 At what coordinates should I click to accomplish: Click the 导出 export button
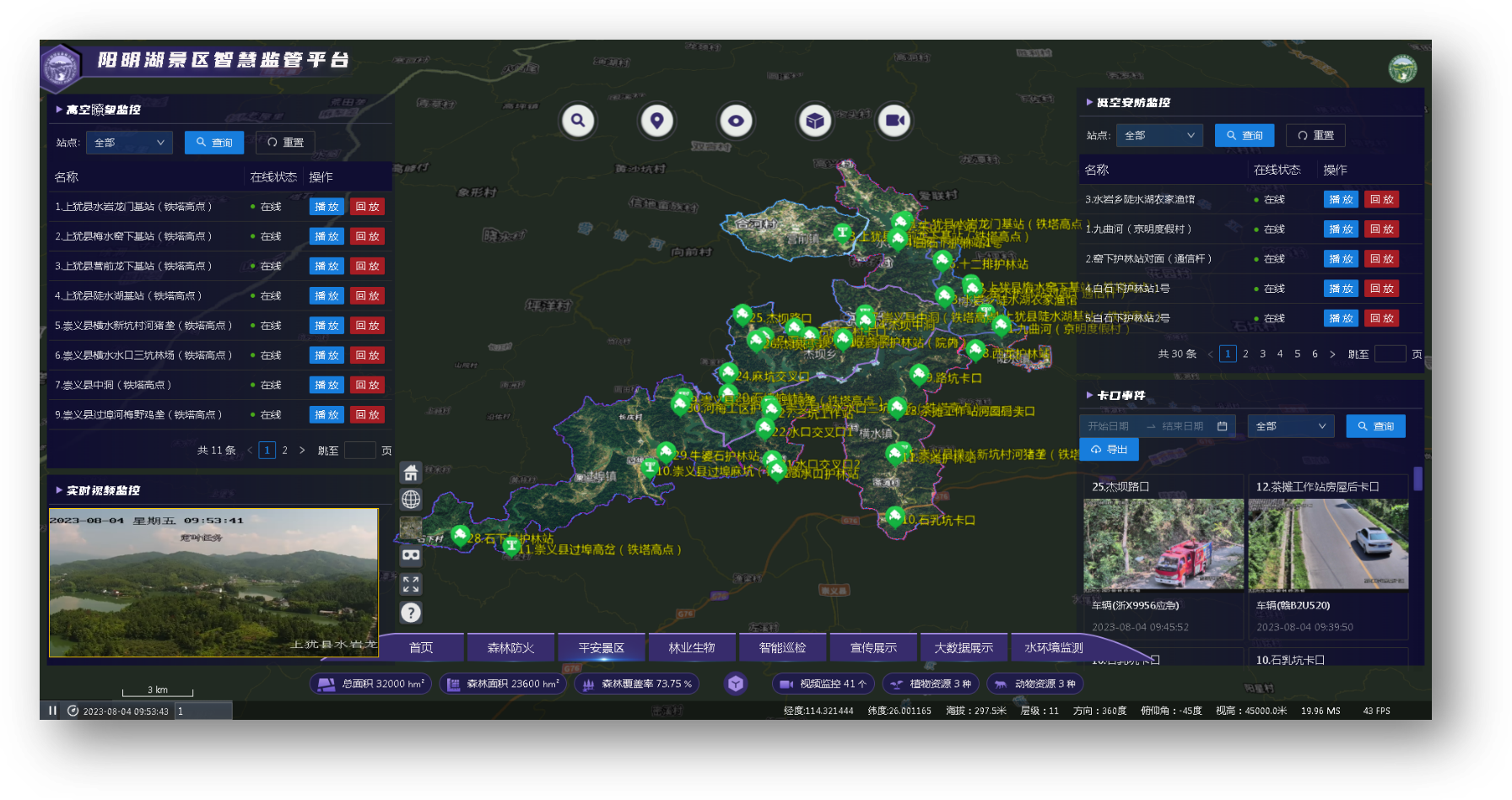[1109, 450]
